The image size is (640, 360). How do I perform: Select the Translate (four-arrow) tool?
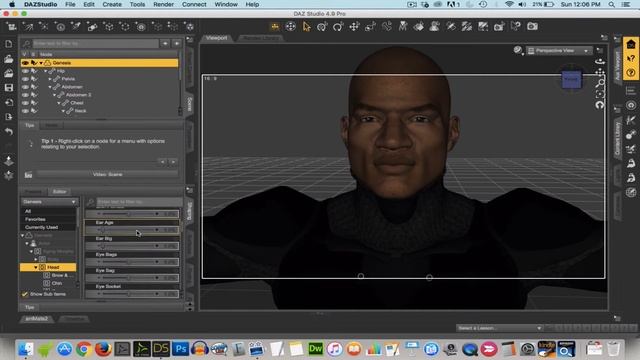click(354, 27)
